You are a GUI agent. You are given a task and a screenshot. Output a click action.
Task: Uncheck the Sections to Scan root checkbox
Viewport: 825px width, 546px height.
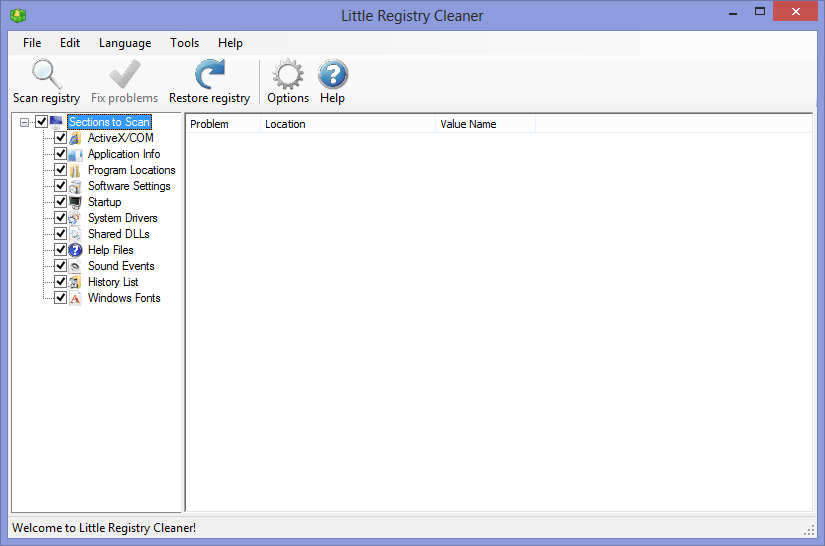[42, 122]
